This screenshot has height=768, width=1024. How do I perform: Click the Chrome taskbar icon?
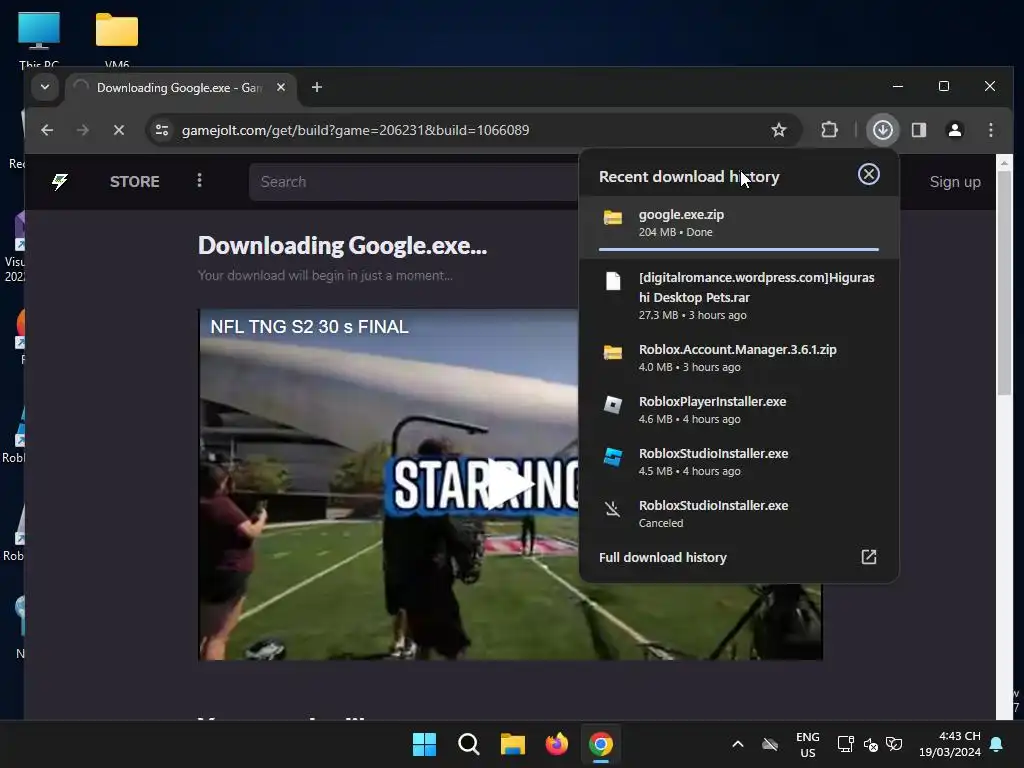(601, 744)
